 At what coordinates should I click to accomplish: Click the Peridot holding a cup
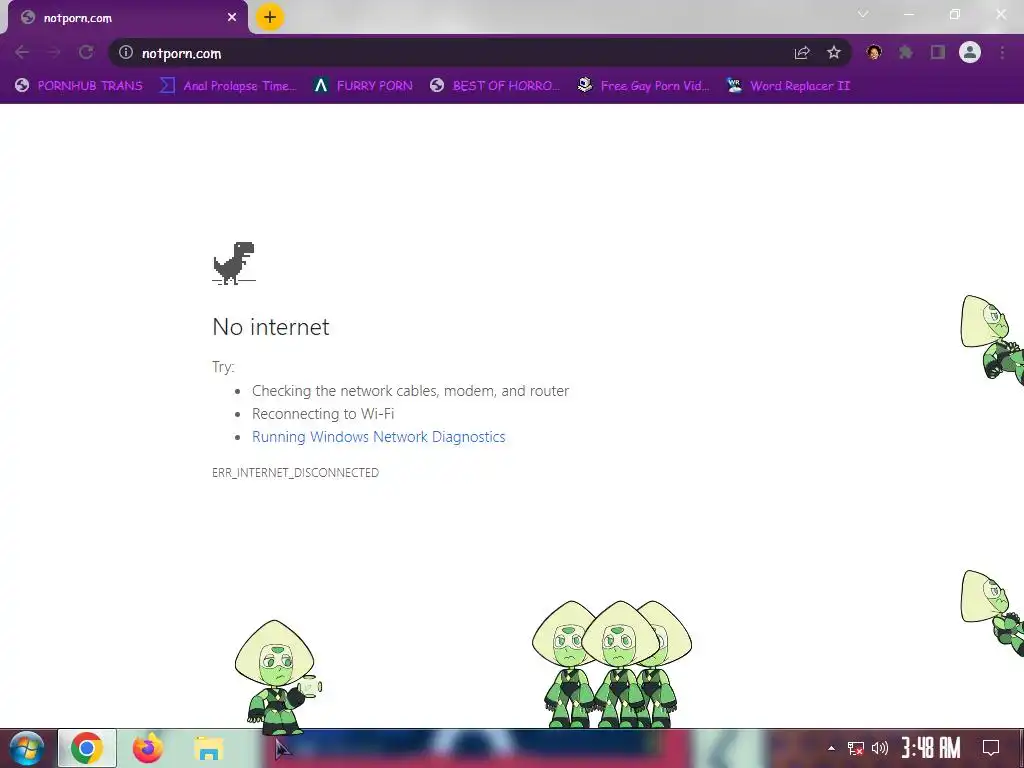pyautogui.click(x=278, y=676)
